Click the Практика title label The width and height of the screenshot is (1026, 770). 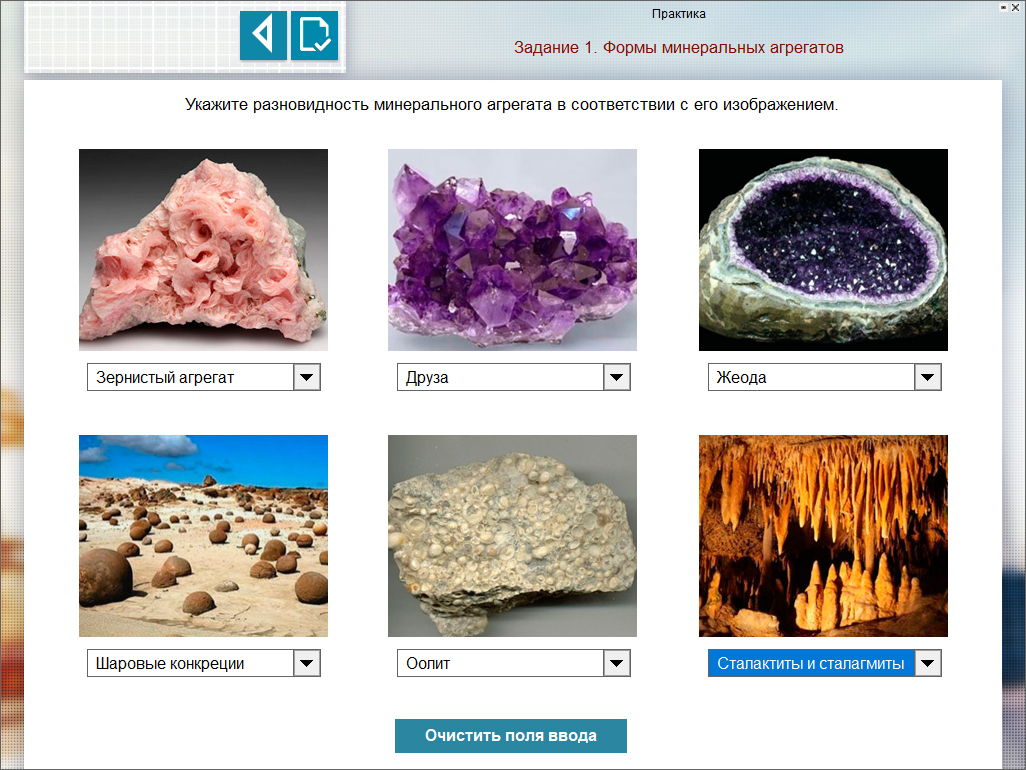[x=679, y=14]
